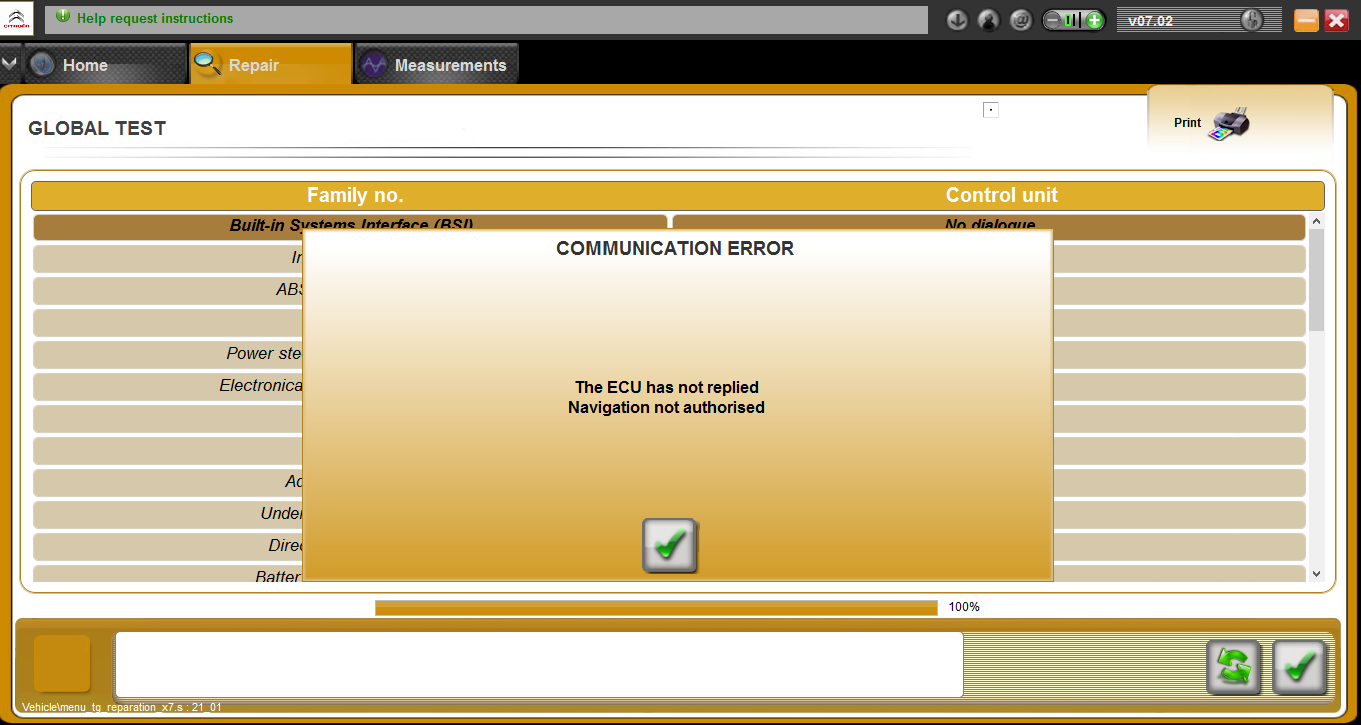Open the user profile icon

989,20
